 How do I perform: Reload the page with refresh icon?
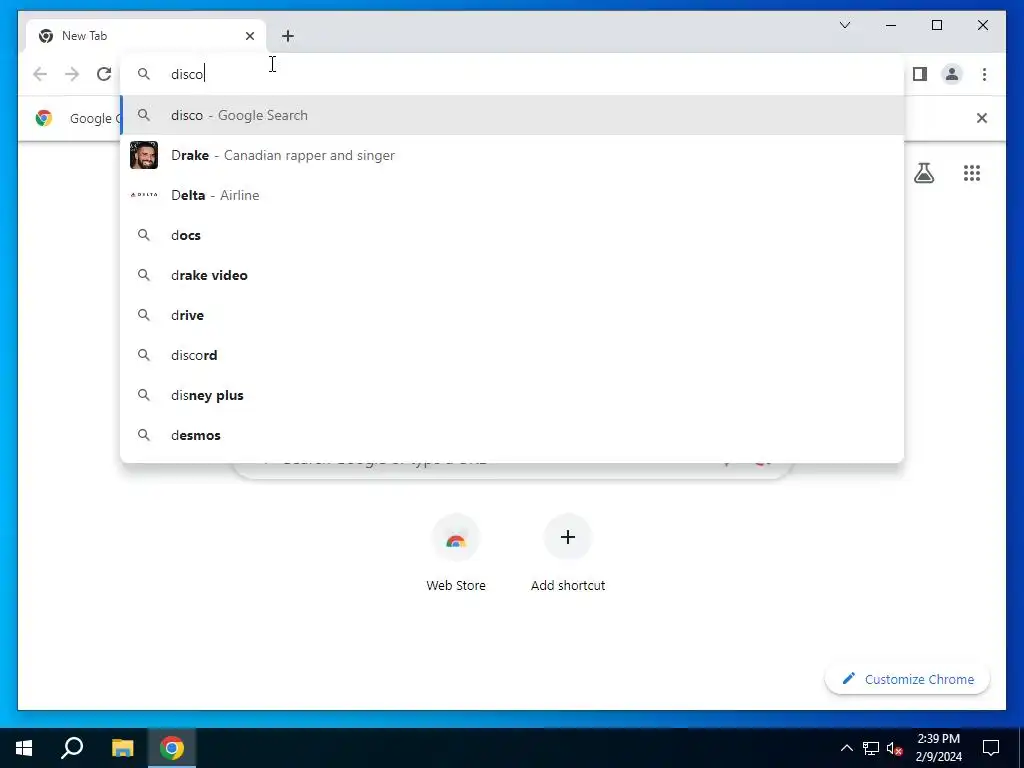[x=104, y=74]
